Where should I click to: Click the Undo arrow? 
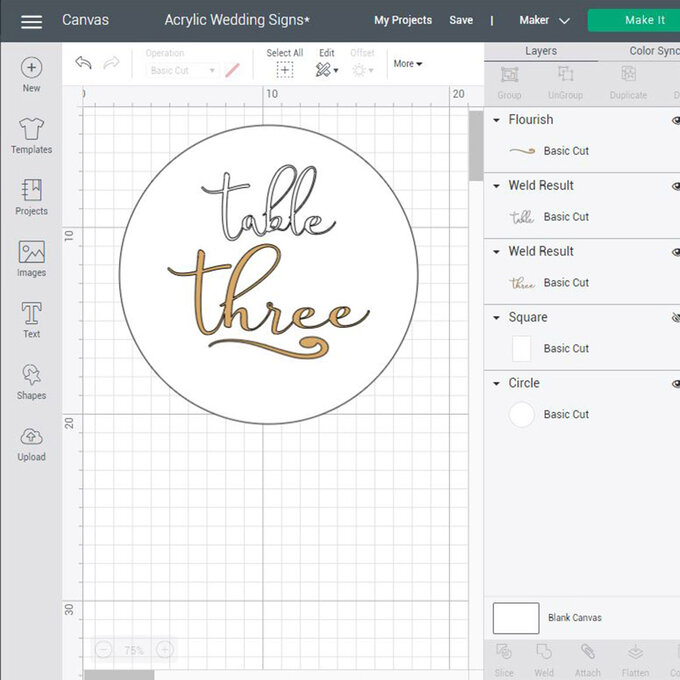point(84,63)
